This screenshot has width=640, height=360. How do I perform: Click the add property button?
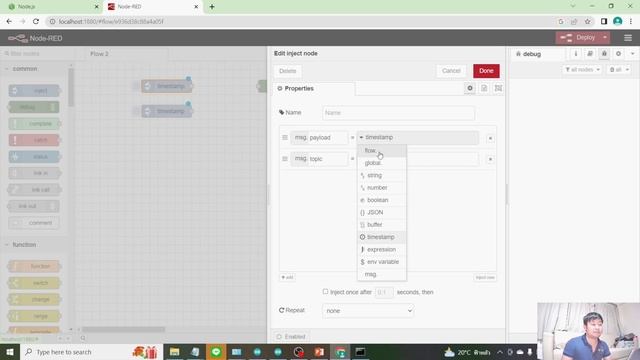click(x=287, y=278)
